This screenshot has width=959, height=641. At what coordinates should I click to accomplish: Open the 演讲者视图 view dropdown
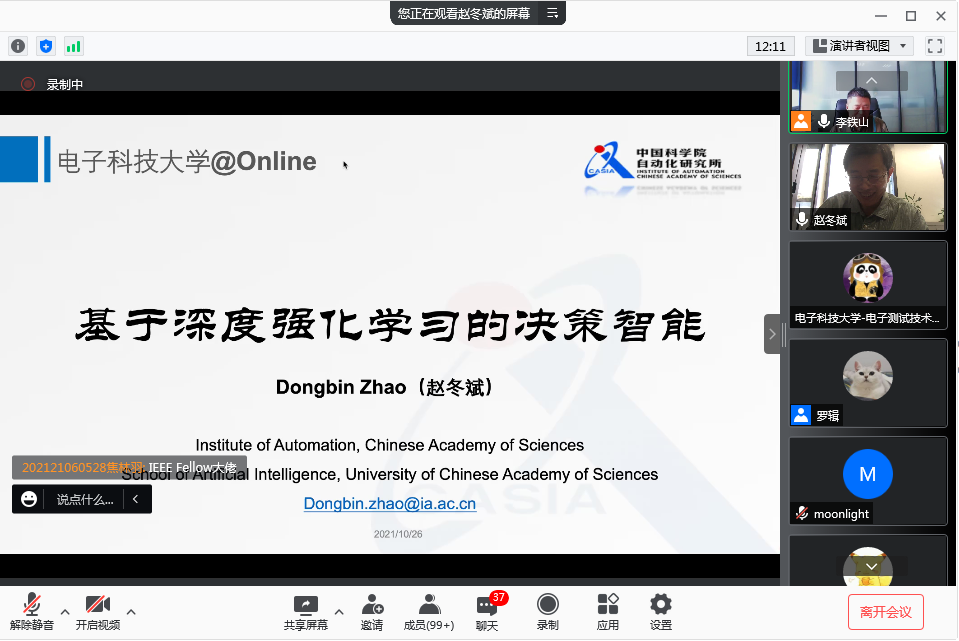pos(859,46)
